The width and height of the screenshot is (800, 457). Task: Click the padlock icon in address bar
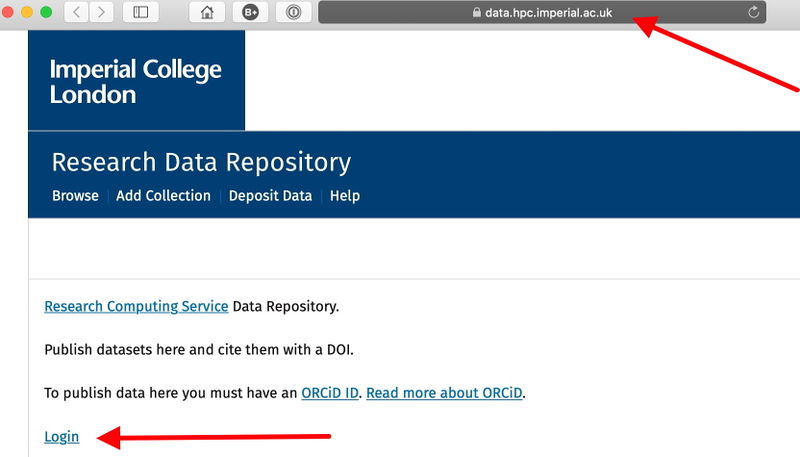pyautogui.click(x=476, y=13)
